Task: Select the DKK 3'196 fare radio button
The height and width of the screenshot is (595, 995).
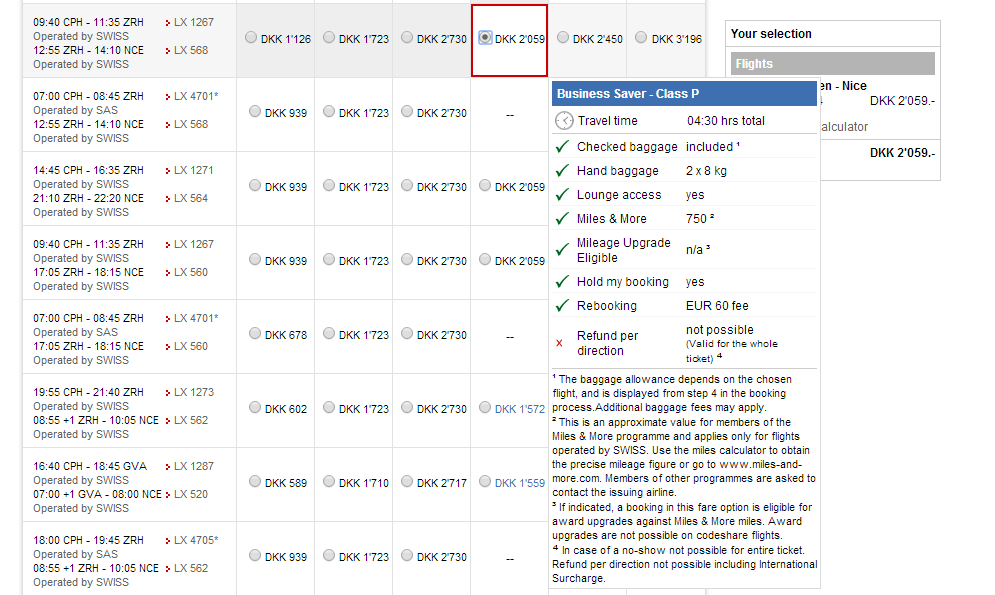Action: coord(641,38)
